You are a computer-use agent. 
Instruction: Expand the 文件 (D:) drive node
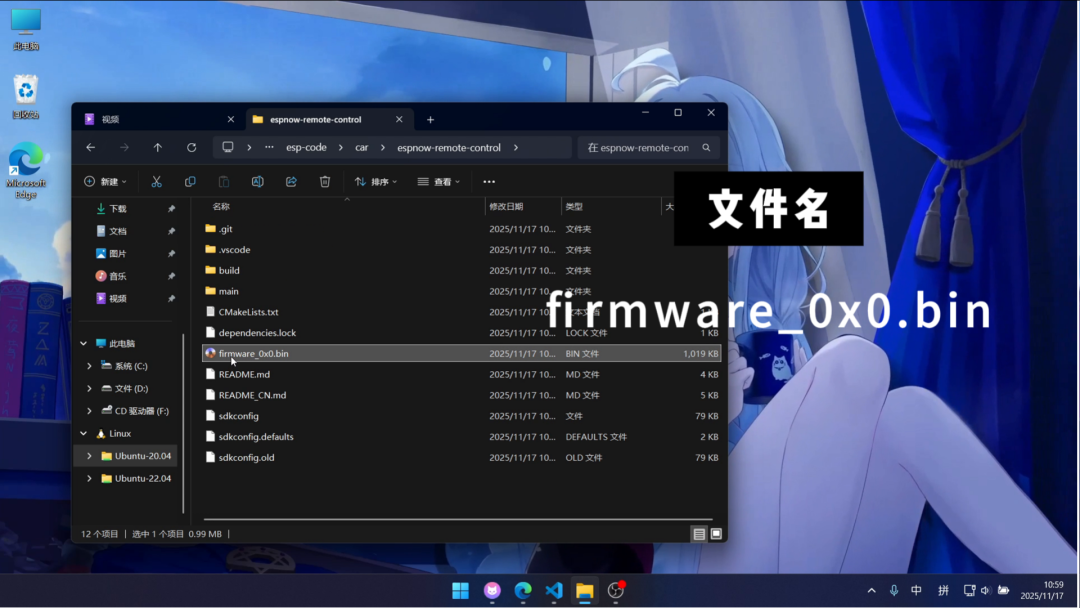[x=90, y=388]
